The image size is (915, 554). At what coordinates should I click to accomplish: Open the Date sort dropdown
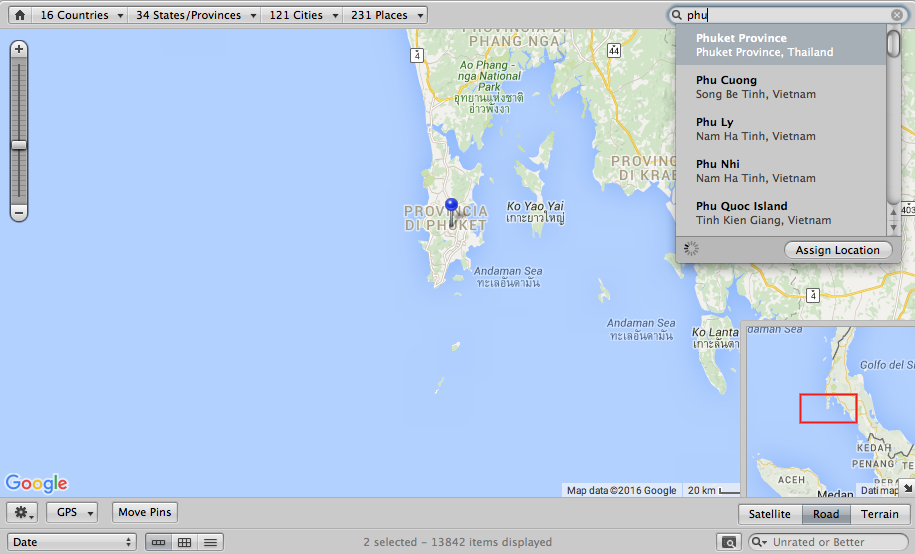click(x=72, y=542)
